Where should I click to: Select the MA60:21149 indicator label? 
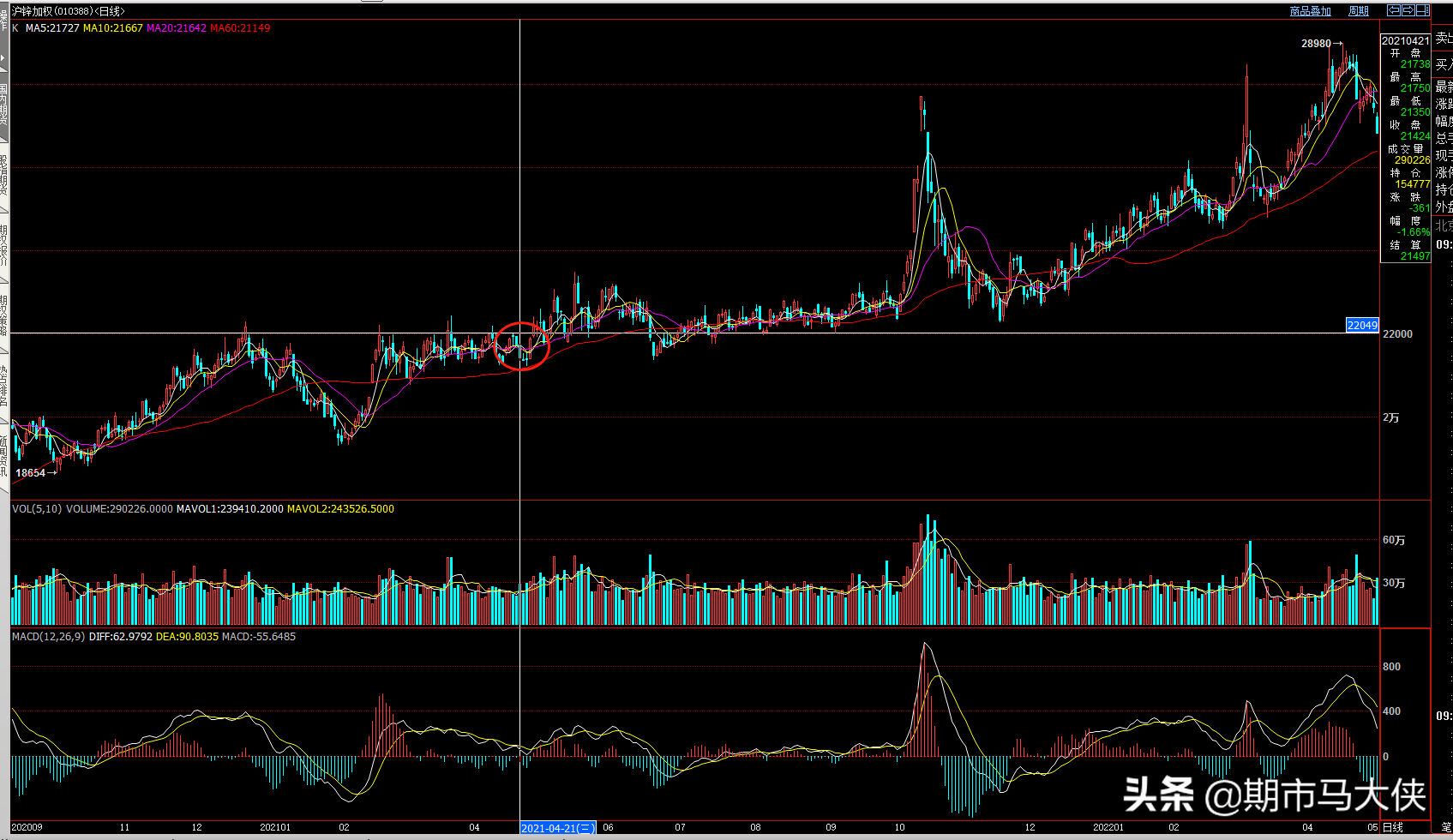pos(240,28)
